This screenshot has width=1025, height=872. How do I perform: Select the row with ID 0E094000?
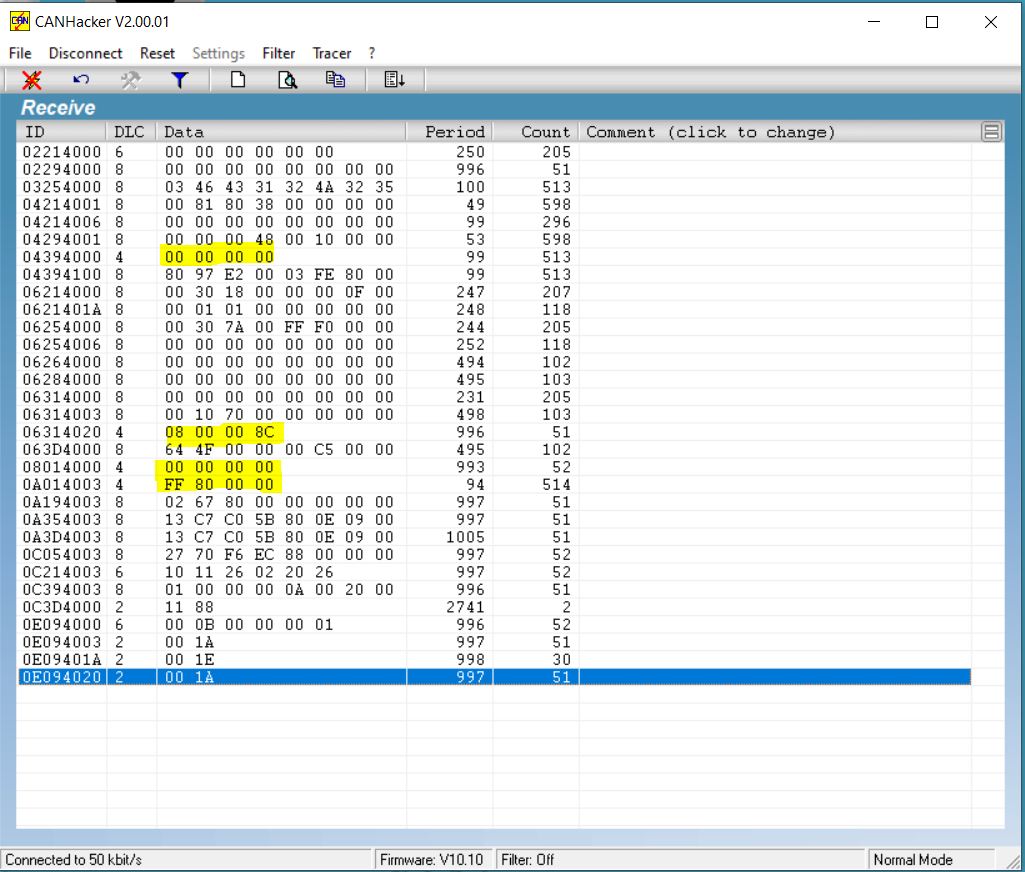tap(494, 625)
